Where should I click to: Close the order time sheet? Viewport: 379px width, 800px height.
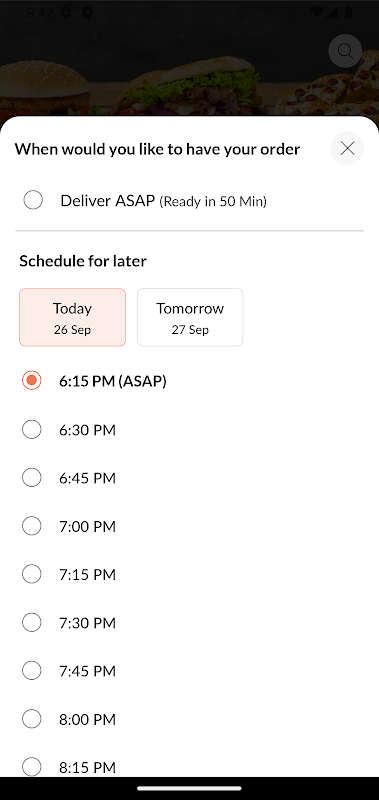click(347, 148)
